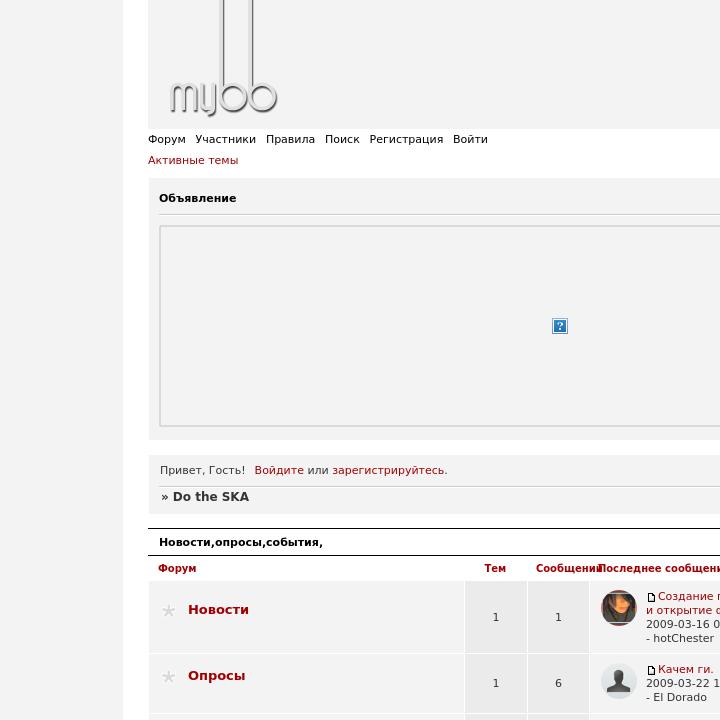
Task: View El Dorado's default avatar in Опросы row
Action: (x=619, y=681)
